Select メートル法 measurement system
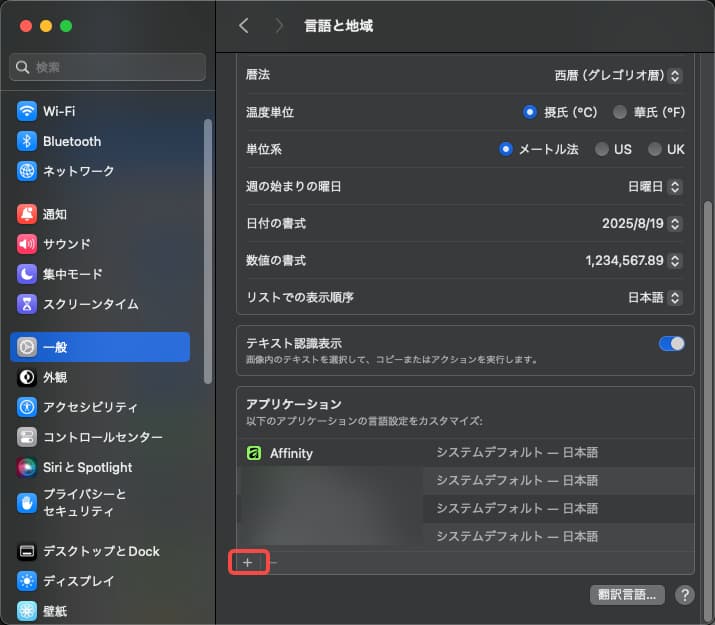 (506, 149)
